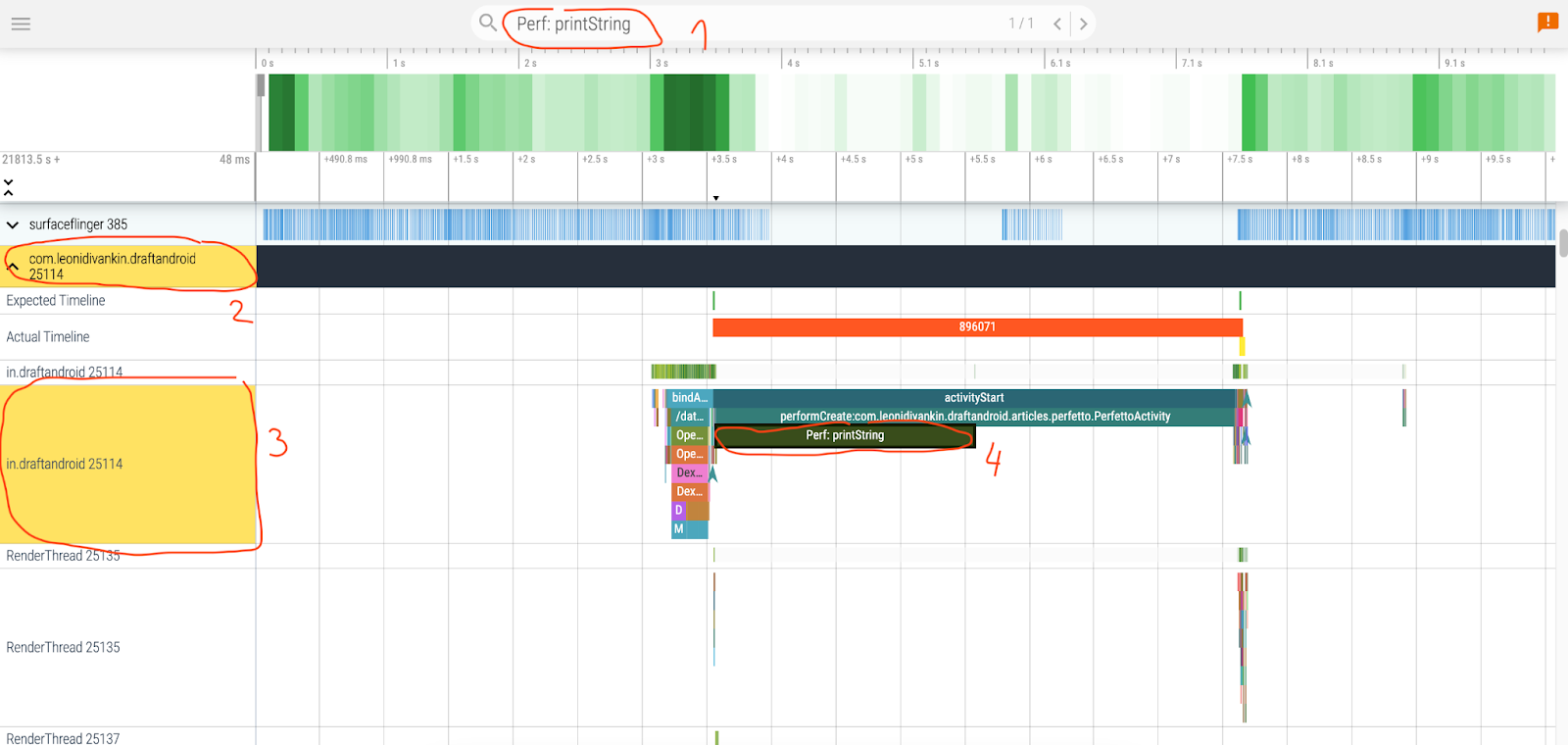
Task: Click the search magnifier icon
Action: point(487,23)
